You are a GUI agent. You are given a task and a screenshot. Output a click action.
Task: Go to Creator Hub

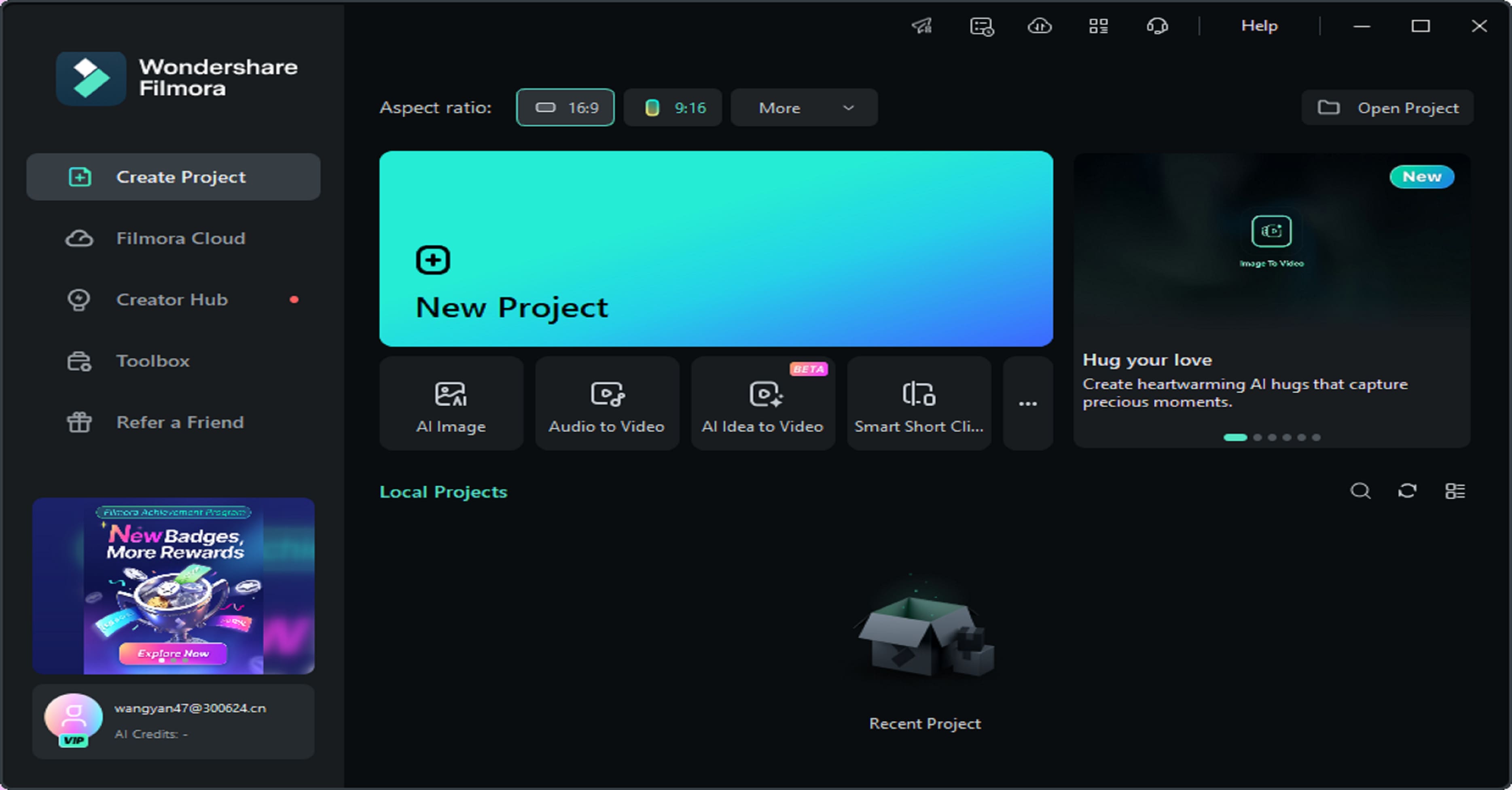[x=173, y=299]
